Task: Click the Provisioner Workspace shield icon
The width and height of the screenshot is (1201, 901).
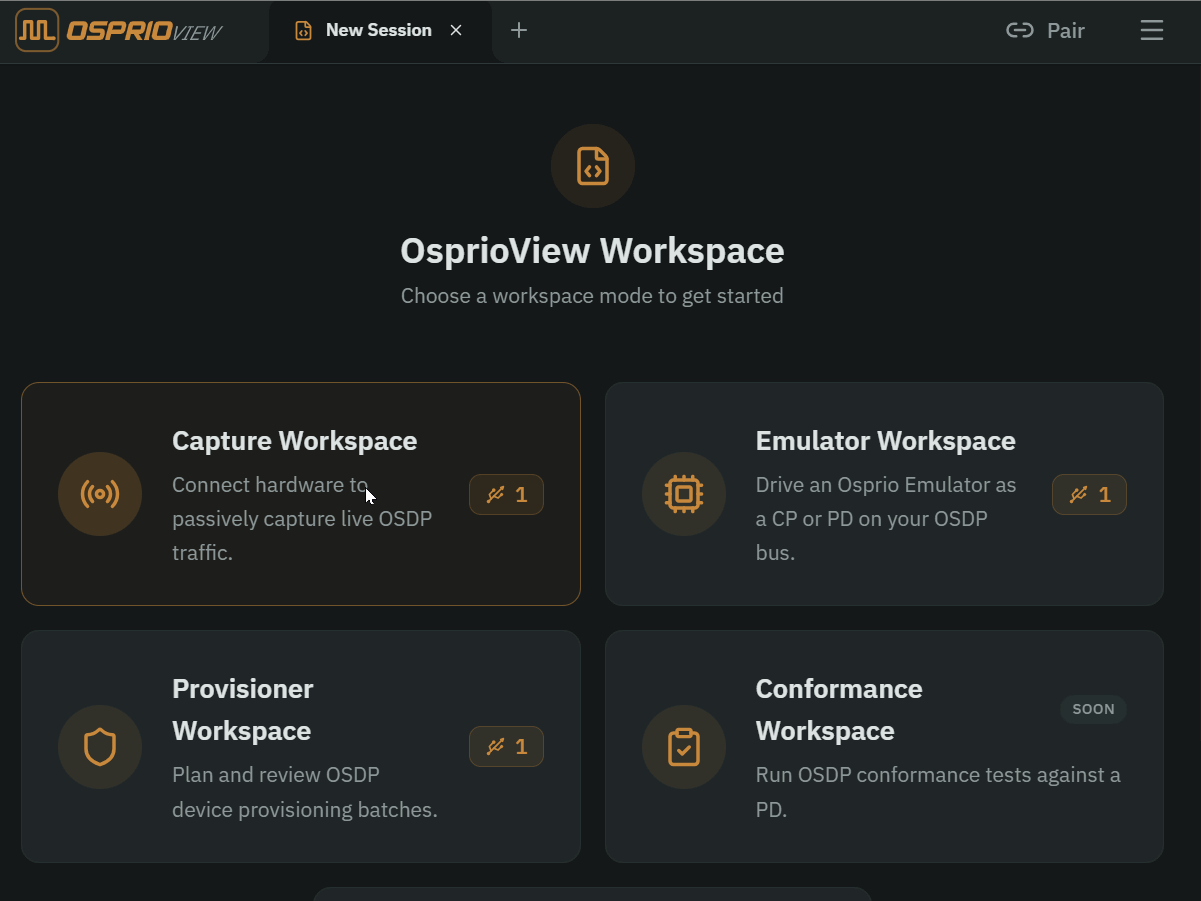Action: (x=100, y=747)
